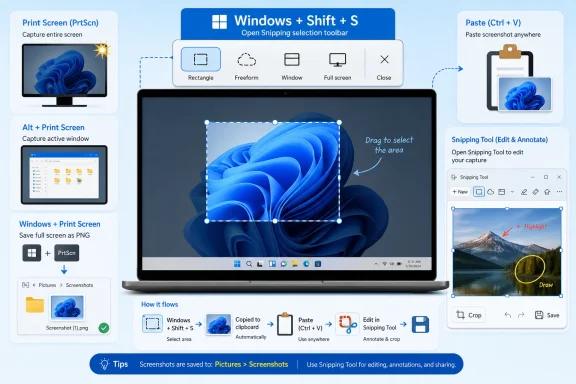Click the dashed selection icon in How it flows

(x=152, y=324)
